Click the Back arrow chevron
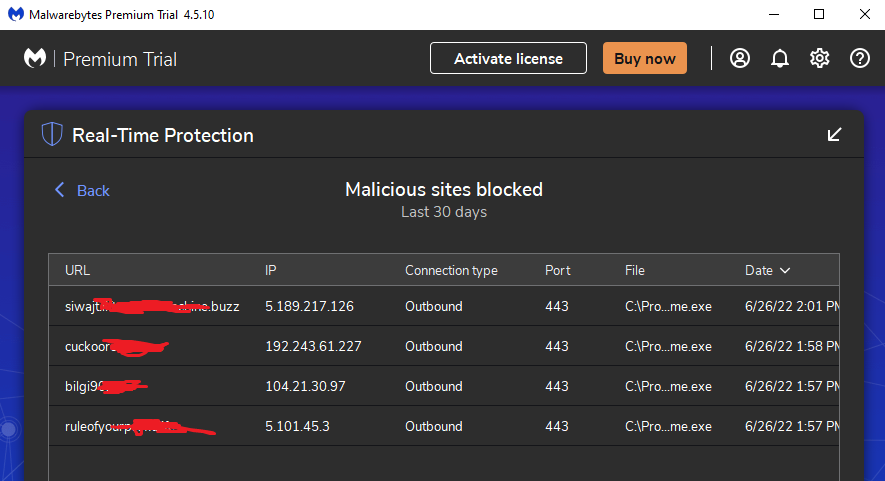 pyautogui.click(x=60, y=190)
